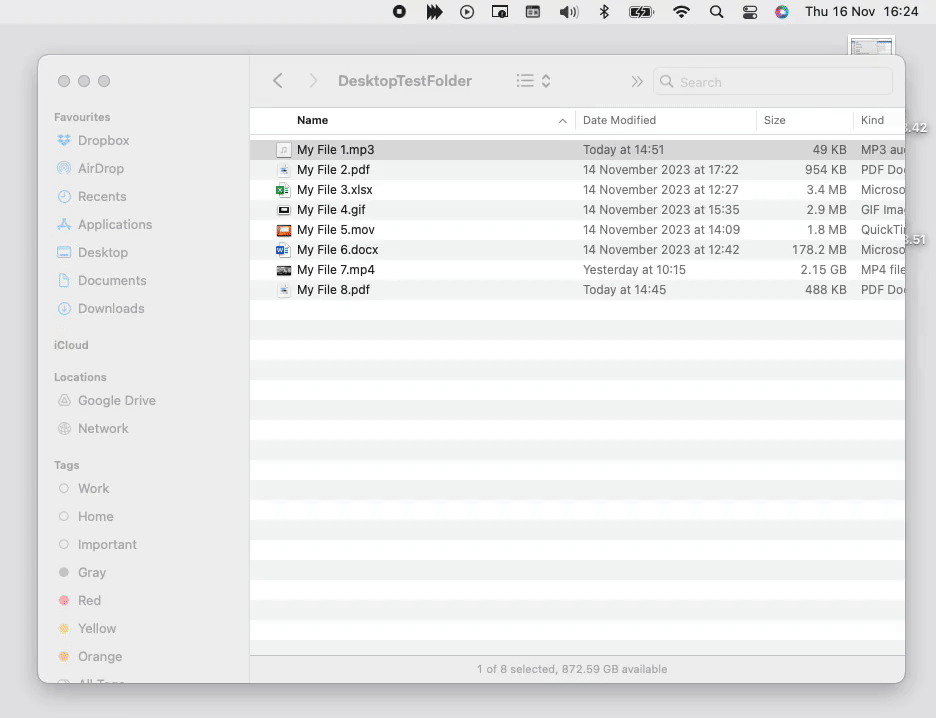This screenshot has width=936, height=718.
Task: Click the 178.2 MB size value
Action: pos(819,249)
